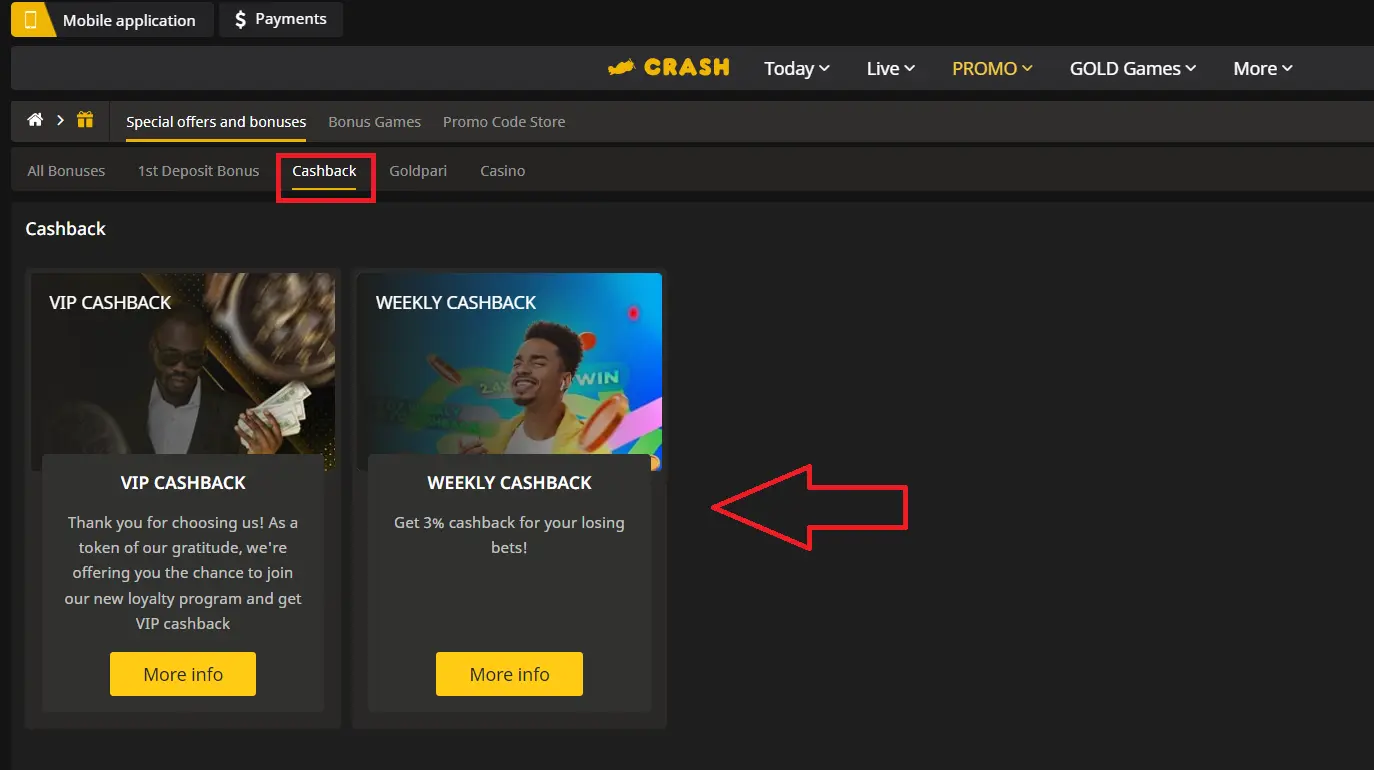Click the gift icon in the breadcrumb bar
Viewport: 1374px width, 770px height.
pyautogui.click(x=85, y=120)
